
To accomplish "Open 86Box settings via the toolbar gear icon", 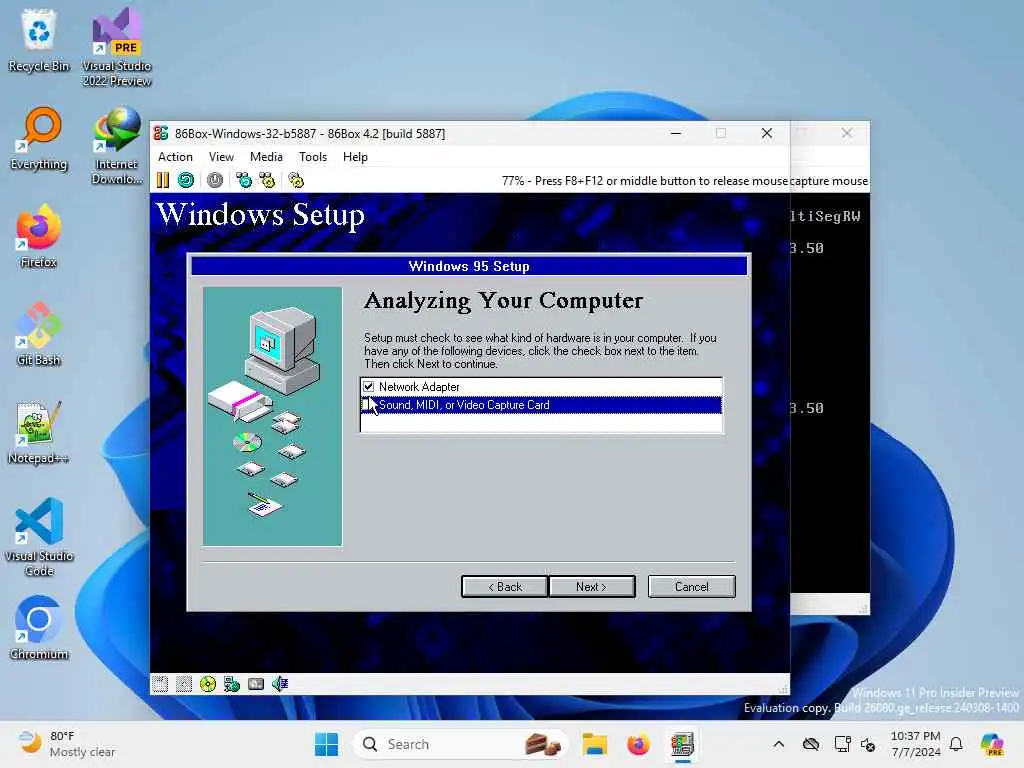I will [296, 180].
